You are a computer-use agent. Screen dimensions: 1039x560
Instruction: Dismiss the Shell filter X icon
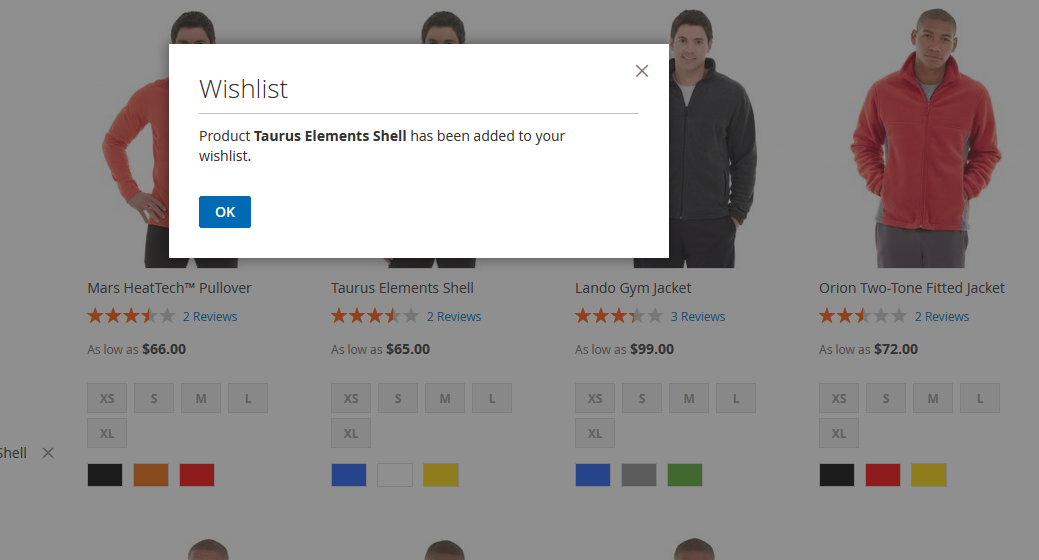pyautogui.click(x=48, y=453)
